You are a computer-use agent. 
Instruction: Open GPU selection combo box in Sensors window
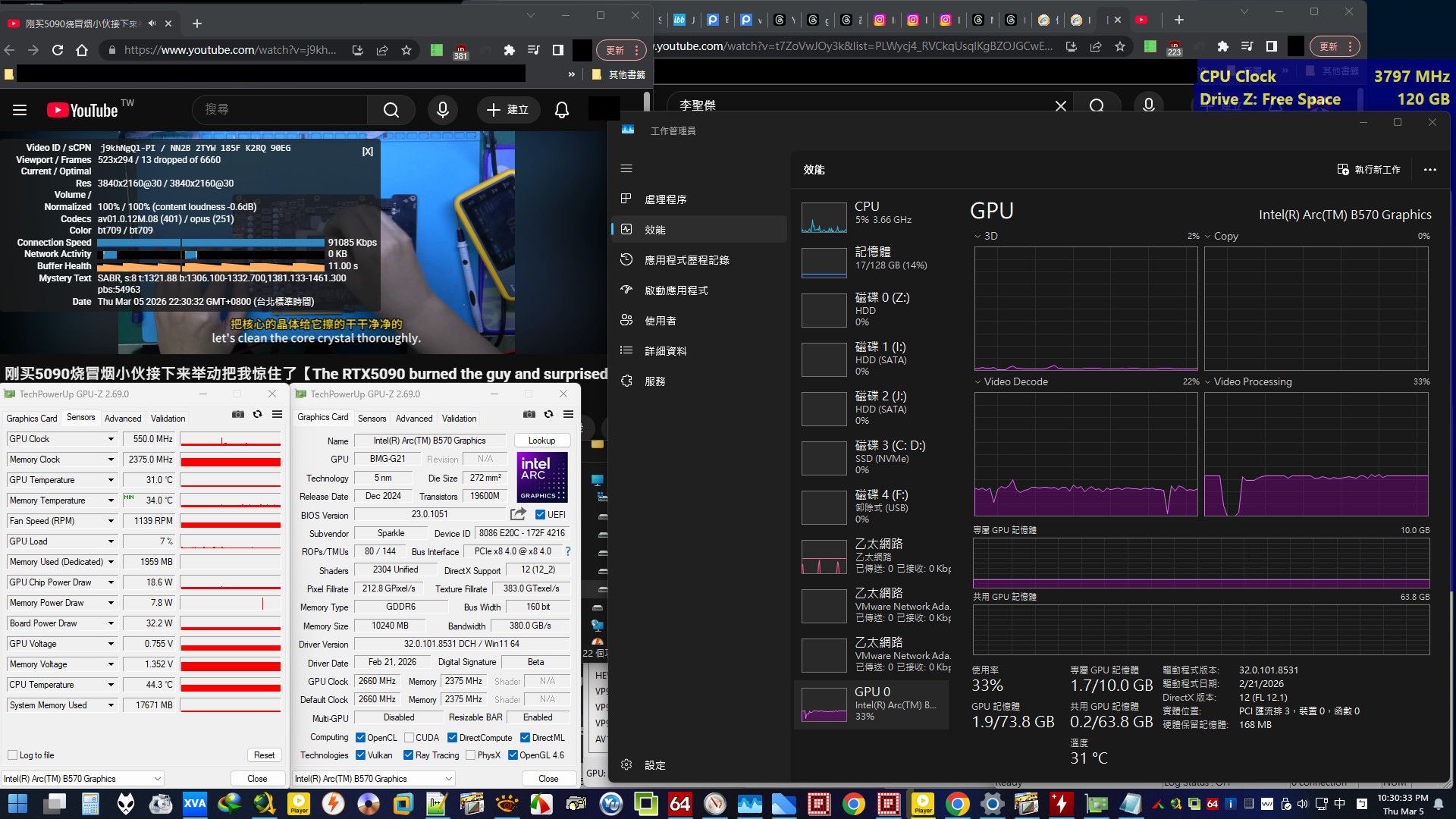click(83, 779)
